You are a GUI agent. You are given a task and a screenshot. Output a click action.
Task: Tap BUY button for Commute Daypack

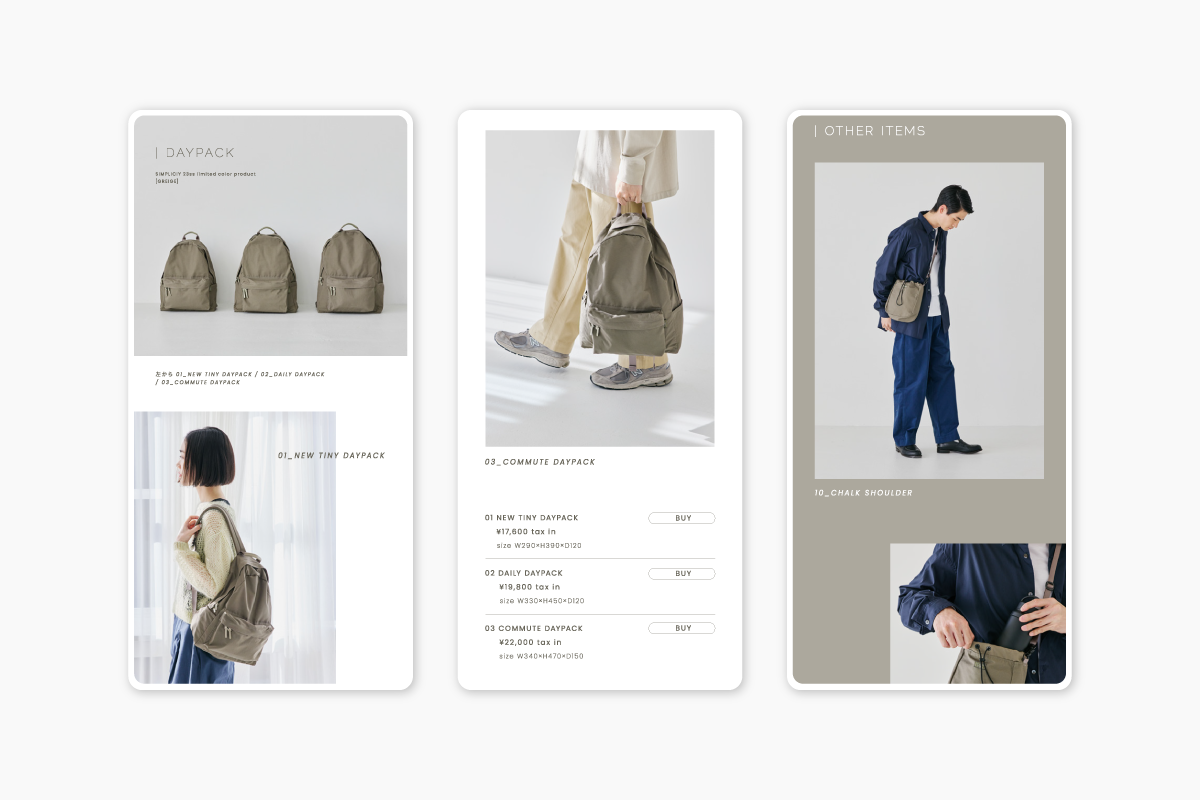[681, 628]
